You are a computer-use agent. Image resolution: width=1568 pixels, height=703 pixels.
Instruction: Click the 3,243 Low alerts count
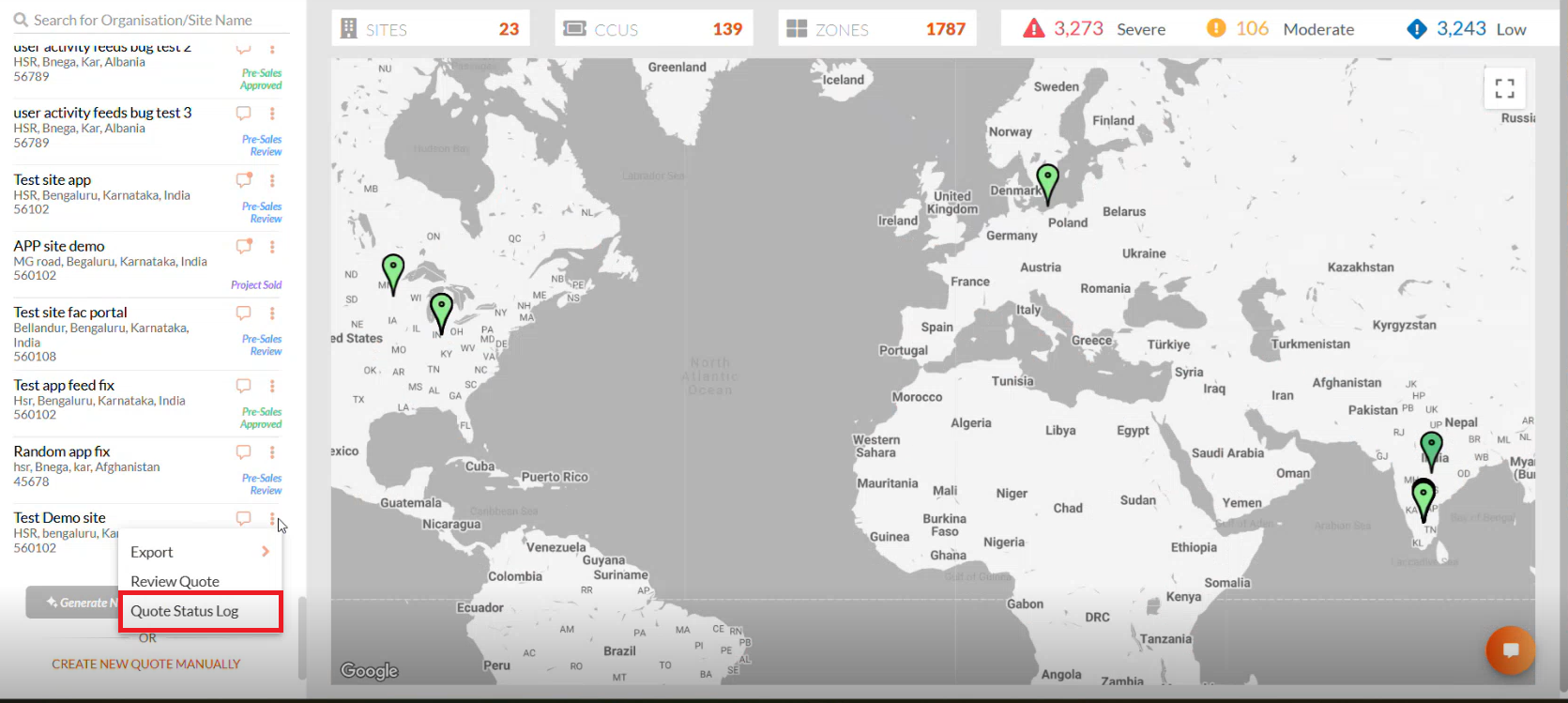(x=1461, y=28)
